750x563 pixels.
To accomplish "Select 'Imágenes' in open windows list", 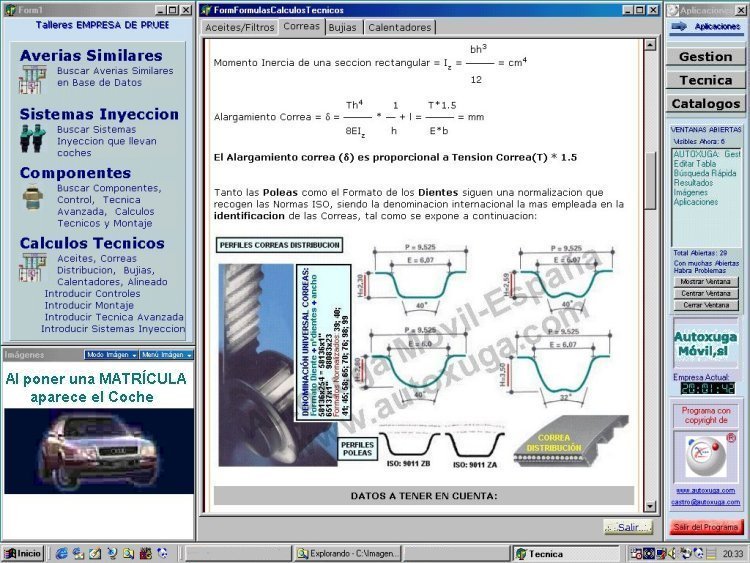I will click(x=690, y=192).
